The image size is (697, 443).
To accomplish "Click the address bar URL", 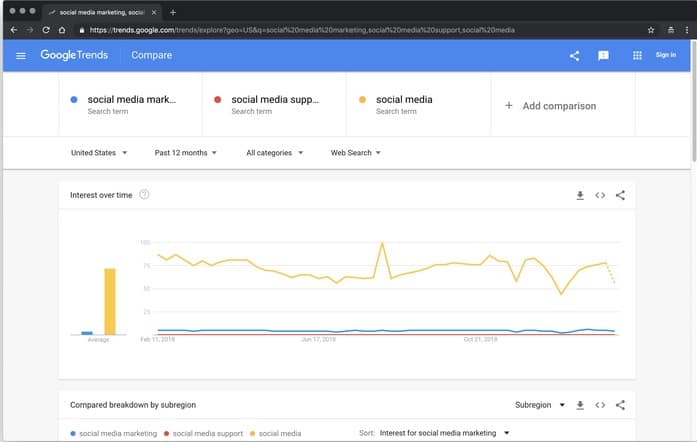I will pos(302,30).
